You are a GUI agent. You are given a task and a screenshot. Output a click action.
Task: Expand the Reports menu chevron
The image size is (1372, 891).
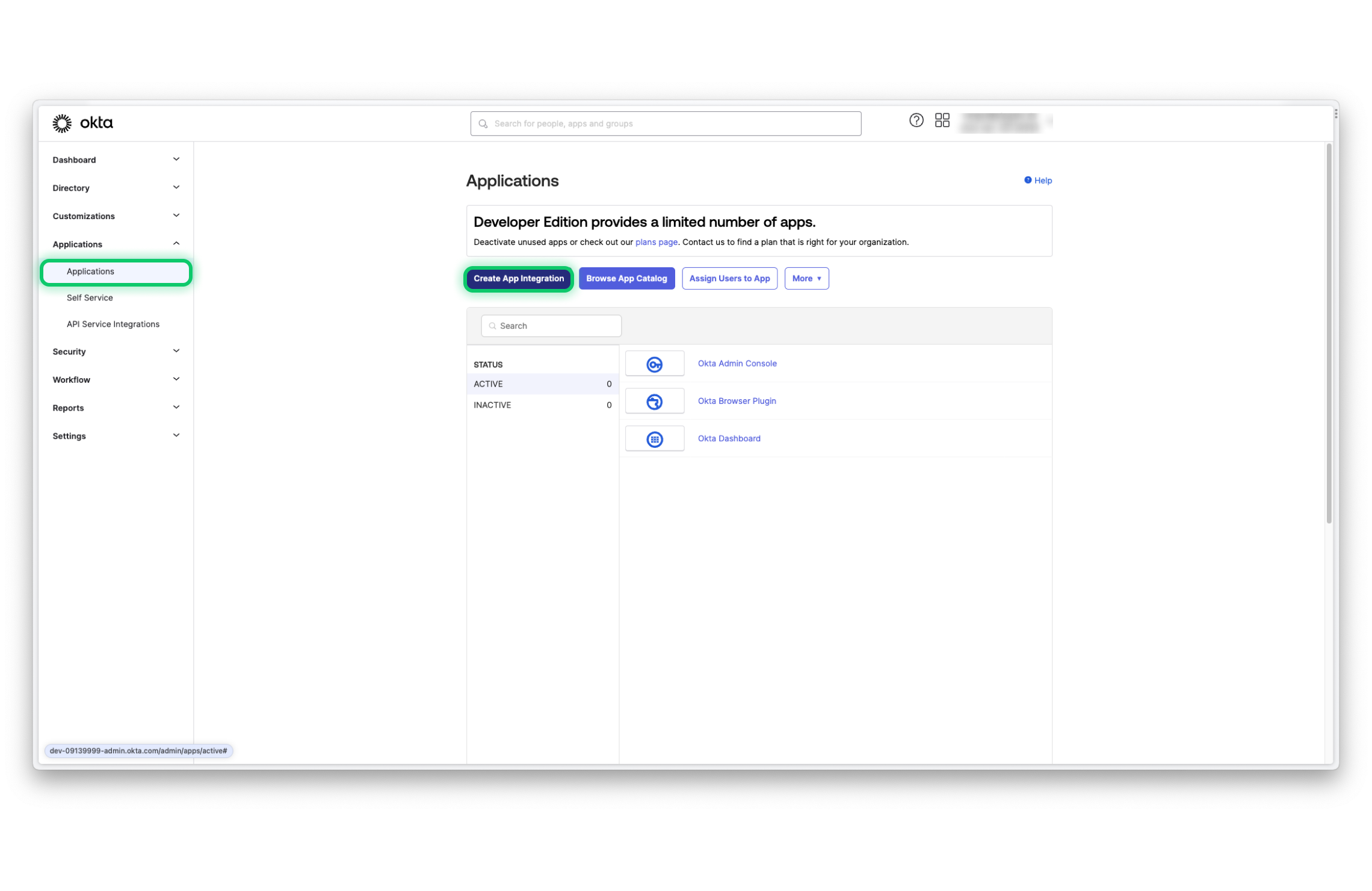[x=176, y=408]
